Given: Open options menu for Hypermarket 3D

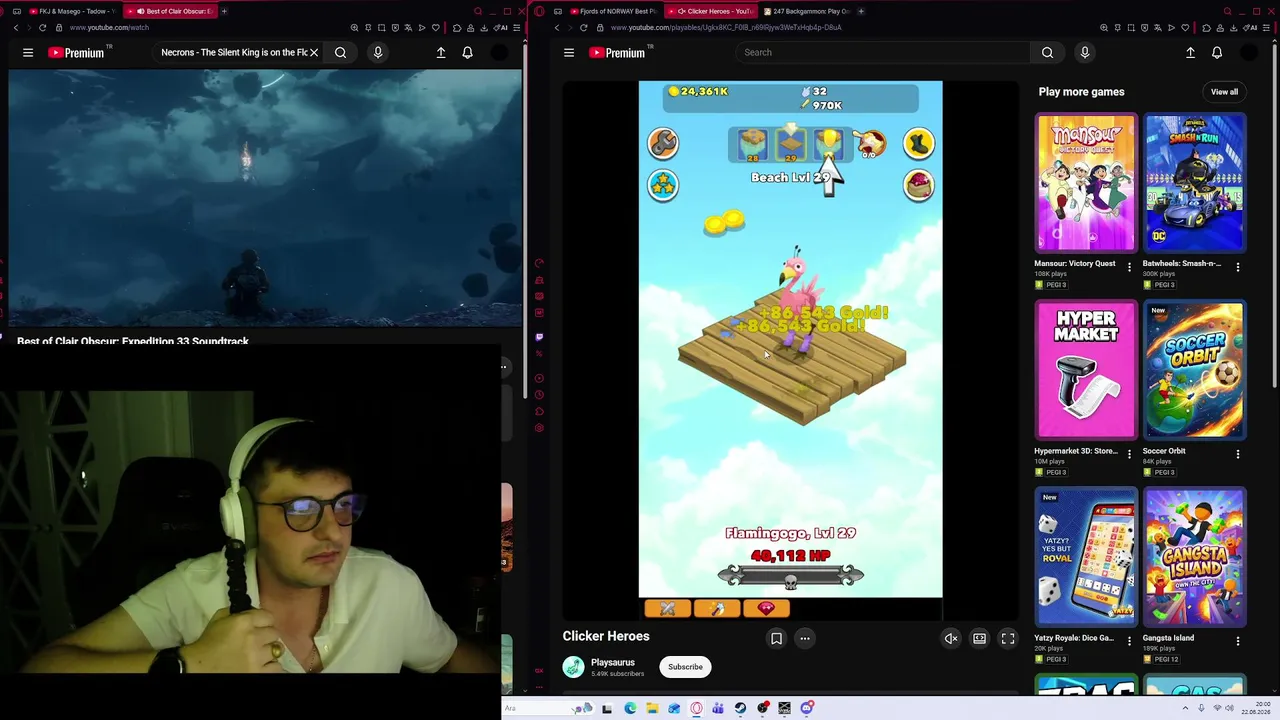Looking at the screenshot, I should click(1129, 454).
